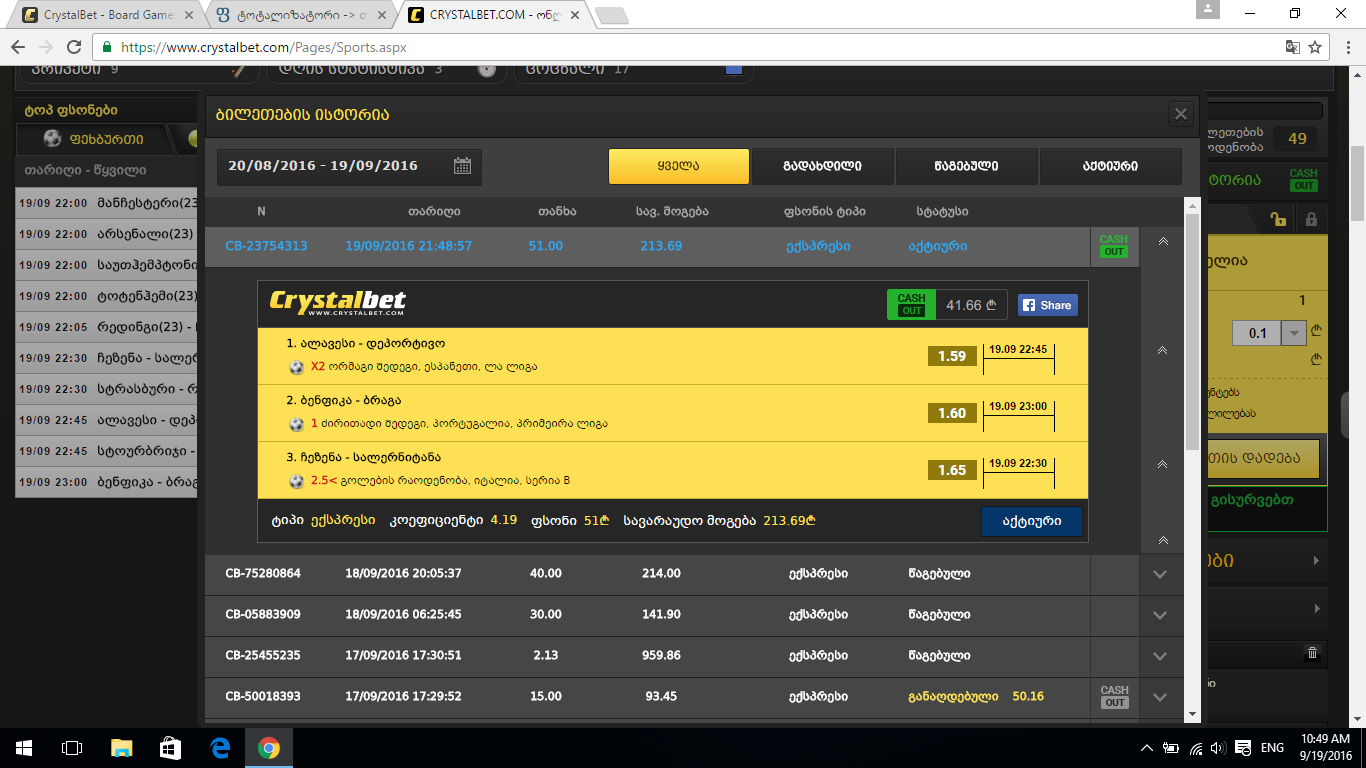Click the green CASH OUT button on the ticket
Image resolution: width=1366 pixels, height=768 pixels.
(x=911, y=304)
